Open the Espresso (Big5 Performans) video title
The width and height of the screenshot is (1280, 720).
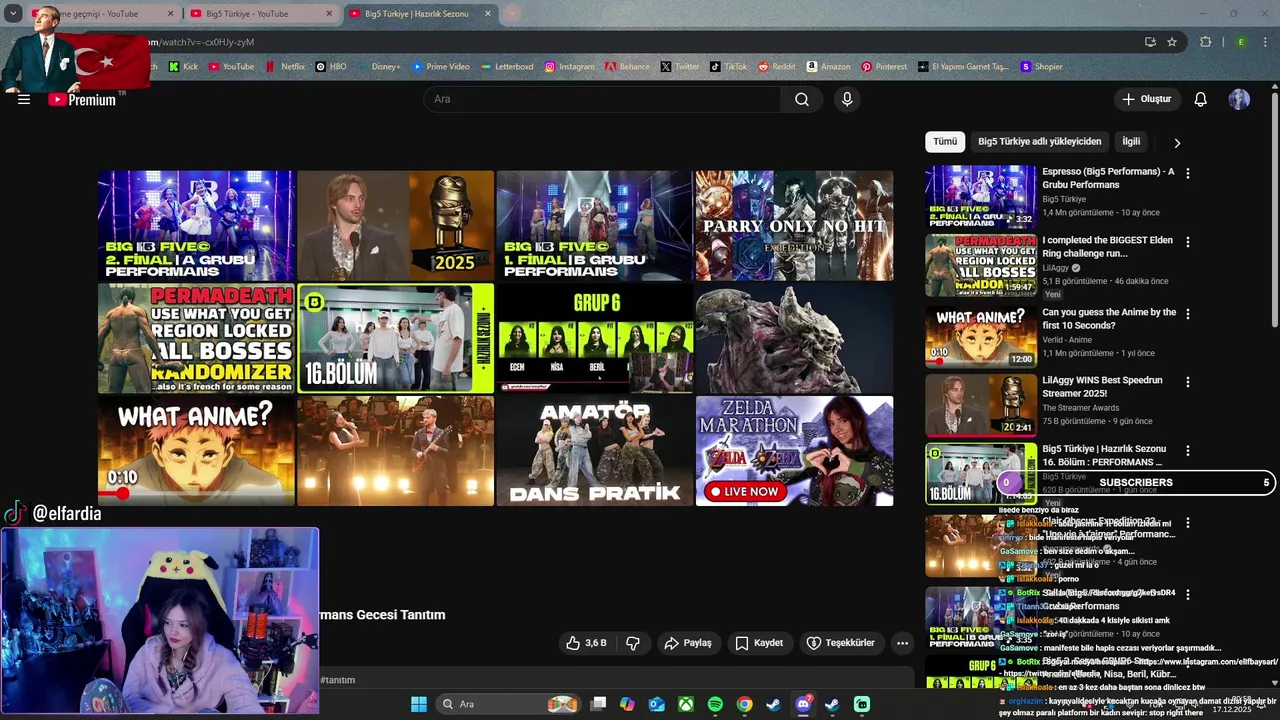pos(1108,178)
